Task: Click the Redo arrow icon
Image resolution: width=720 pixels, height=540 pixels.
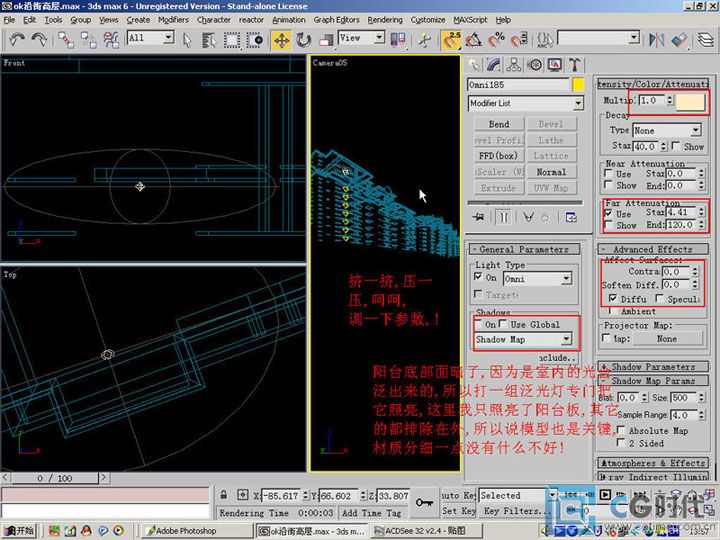Action: [x=39, y=39]
